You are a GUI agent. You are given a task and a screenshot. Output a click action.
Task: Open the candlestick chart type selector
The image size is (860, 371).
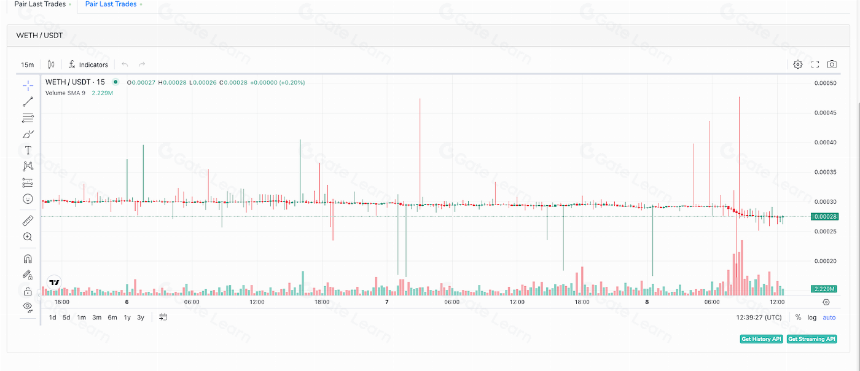pos(51,64)
